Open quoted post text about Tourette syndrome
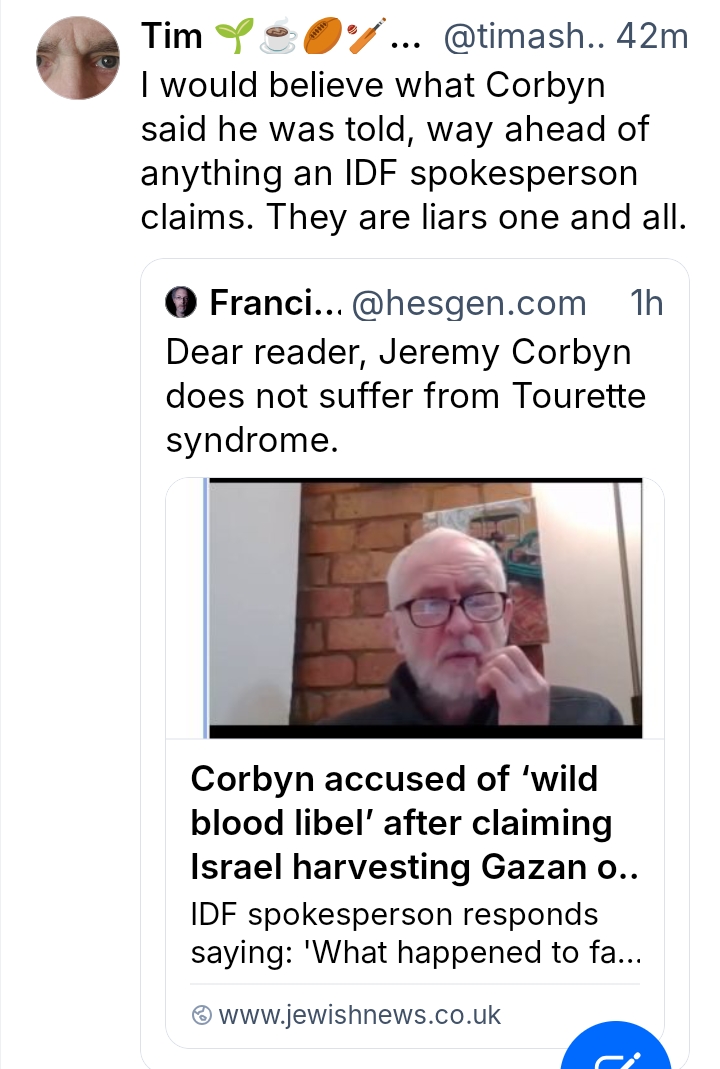Image resolution: width=720 pixels, height=1069 pixels. pyautogui.click(x=404, y=396)
